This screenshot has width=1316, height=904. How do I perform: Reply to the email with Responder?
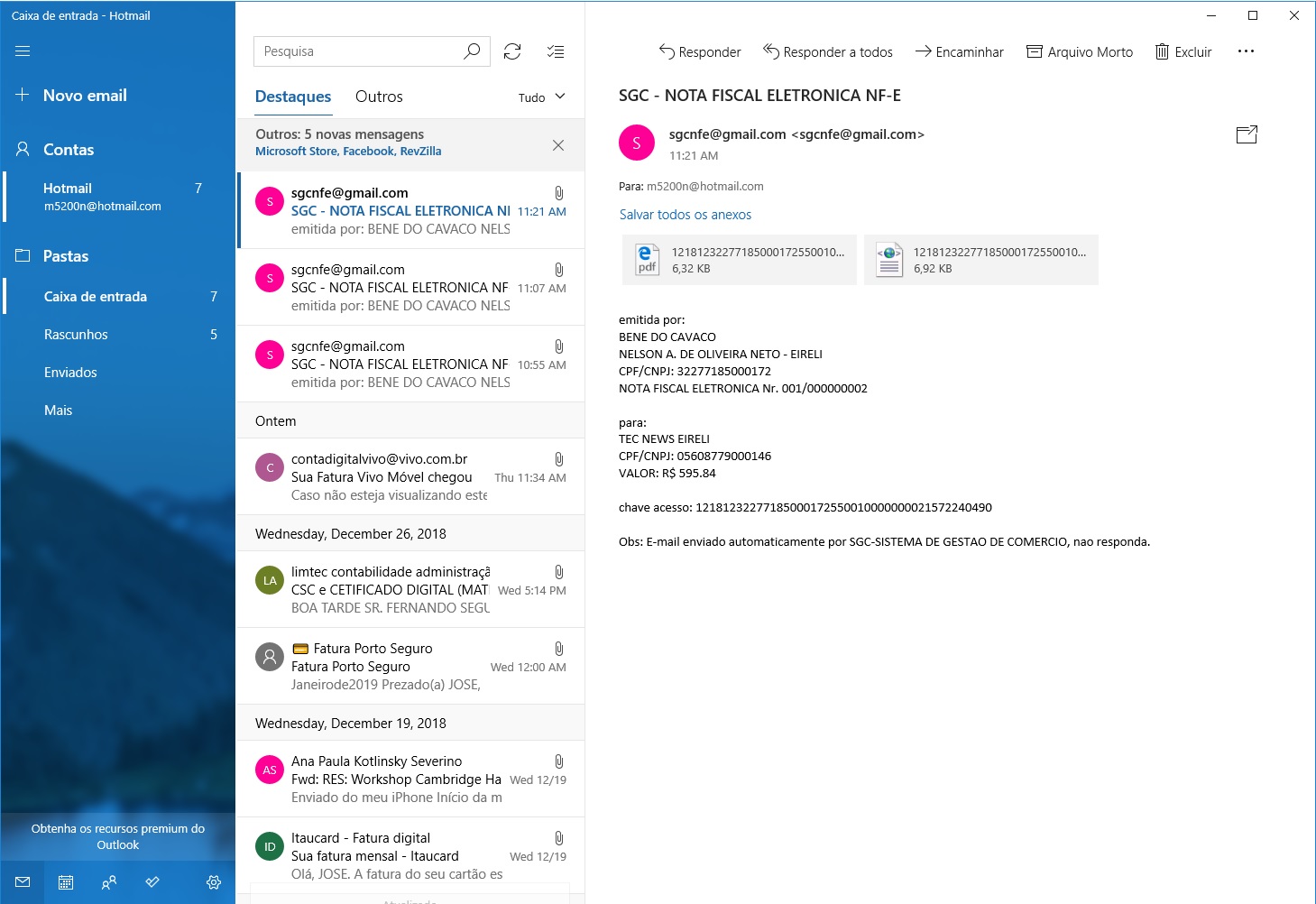pyautogui.click(x=700, y=52)
